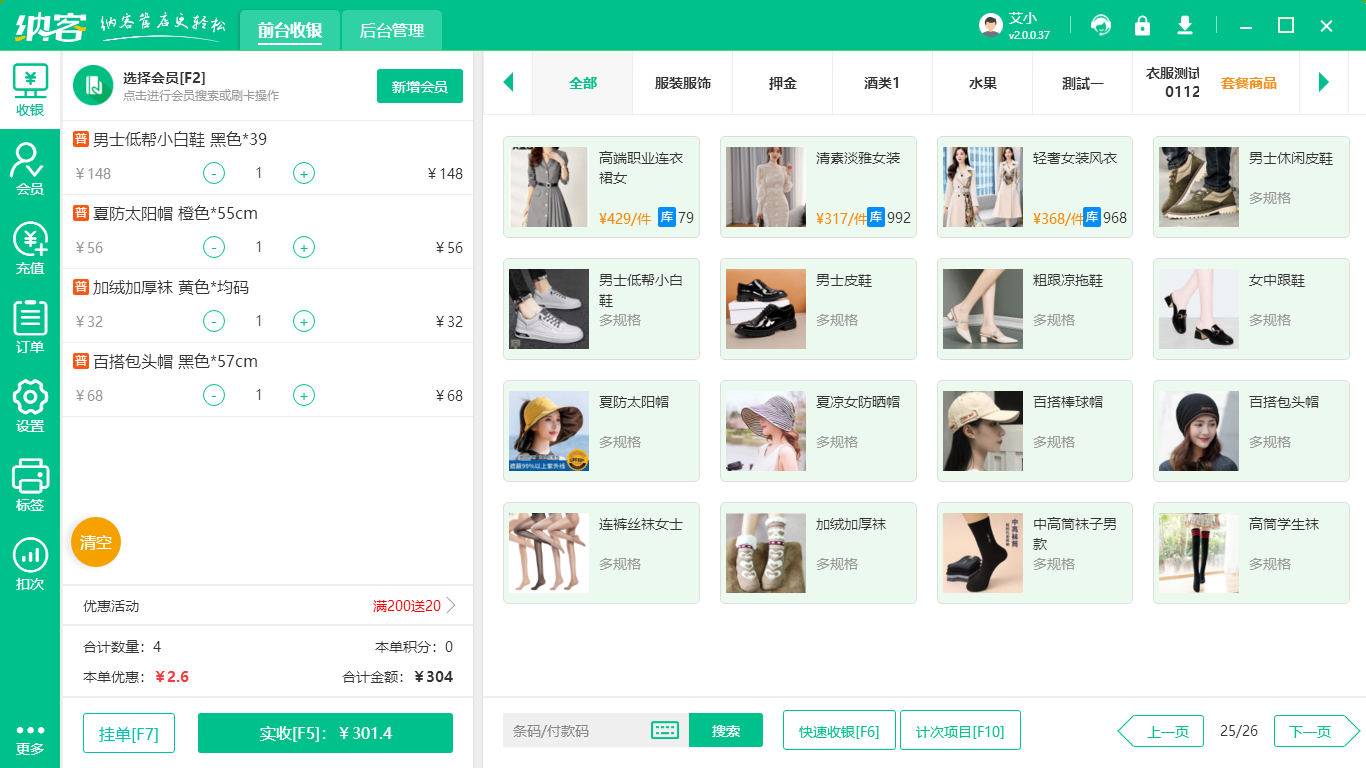Screen dimensions: 1366x768
Task: Select cart row 夏防太阳帽 橙色*55cm
Action: [268, 232]
